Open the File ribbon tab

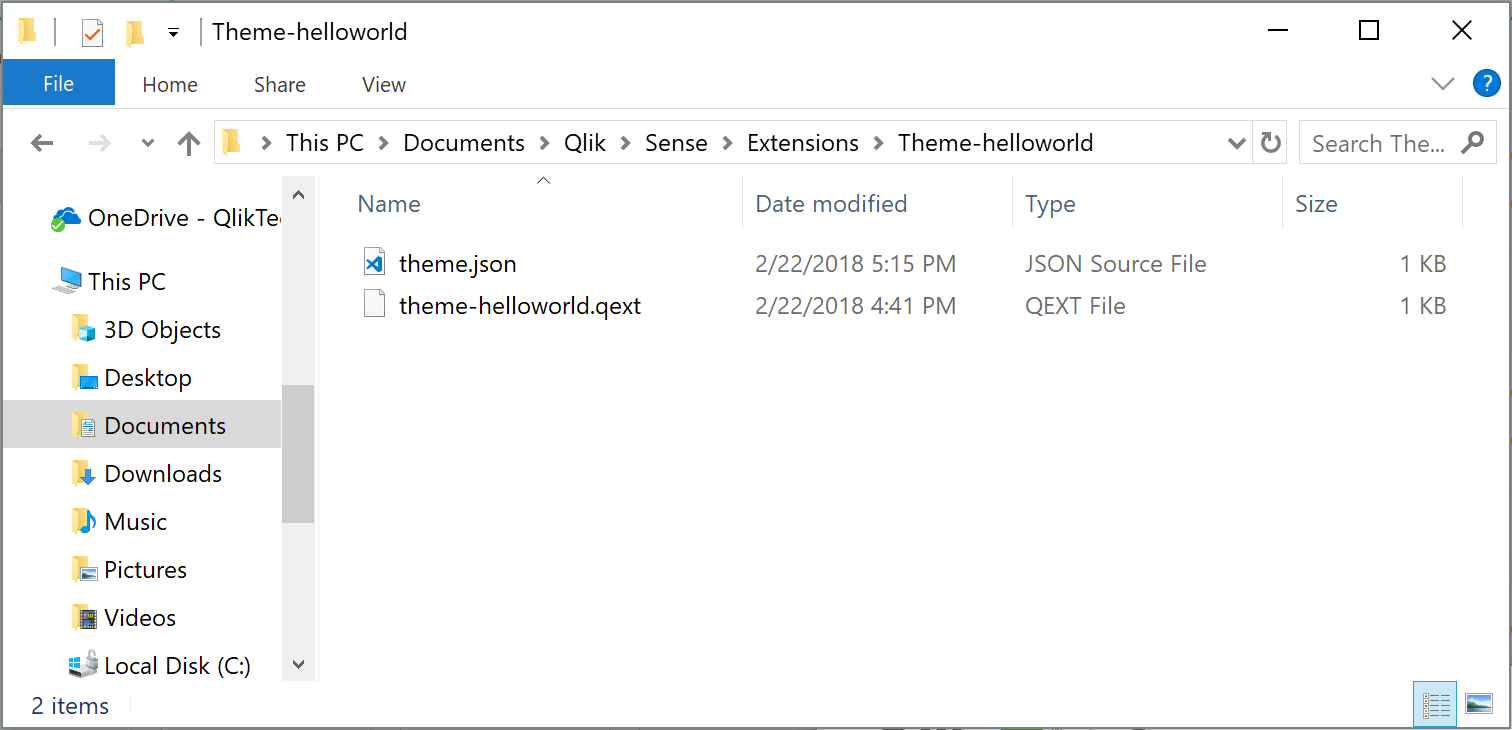pyautogui.click(x=58, y=84)
